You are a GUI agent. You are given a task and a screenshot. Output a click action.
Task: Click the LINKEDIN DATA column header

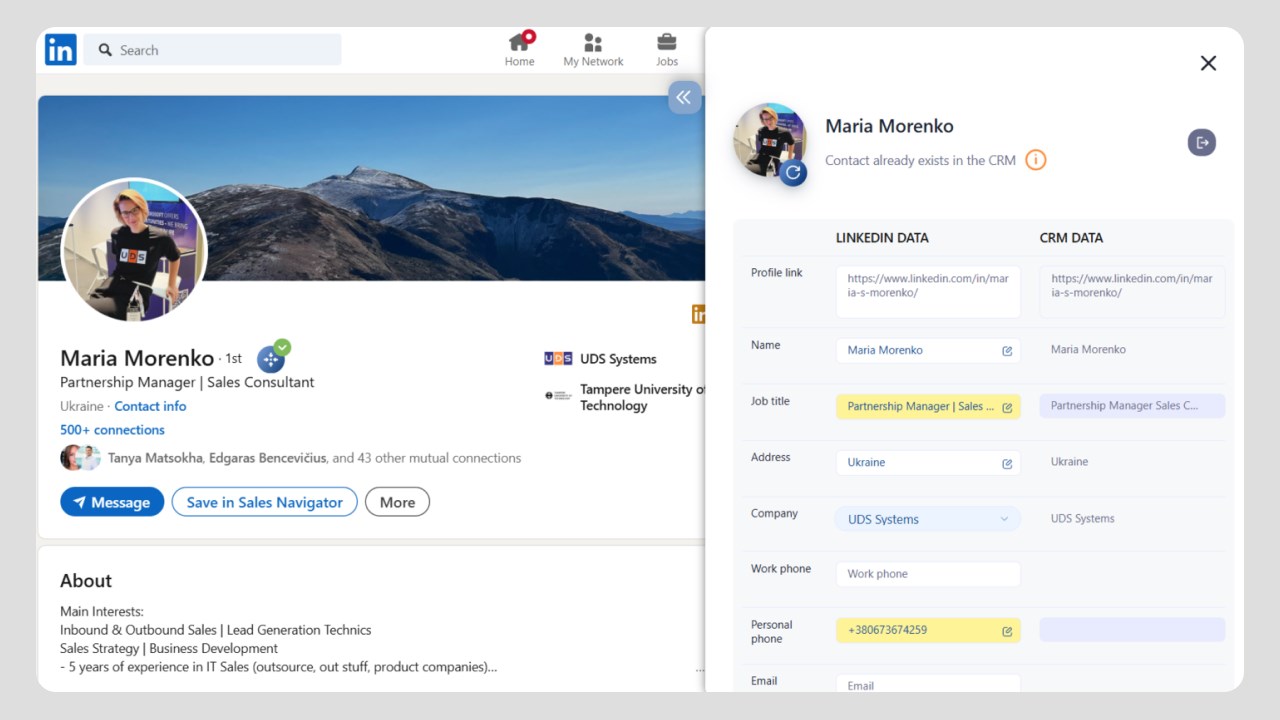click(x=882, y=238)
